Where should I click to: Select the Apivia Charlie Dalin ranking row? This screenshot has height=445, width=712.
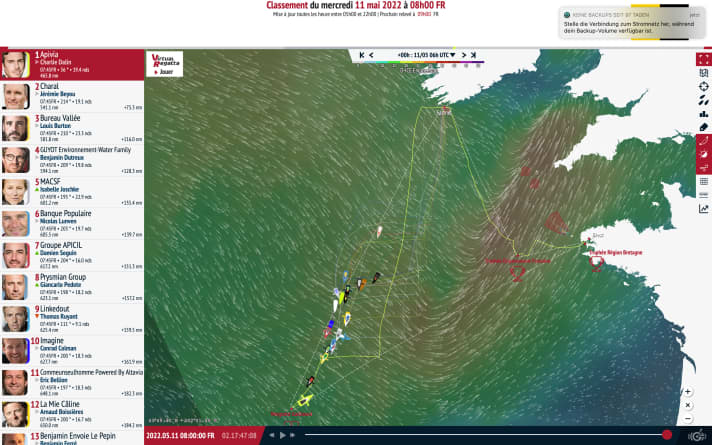click(x=72, y=64)
